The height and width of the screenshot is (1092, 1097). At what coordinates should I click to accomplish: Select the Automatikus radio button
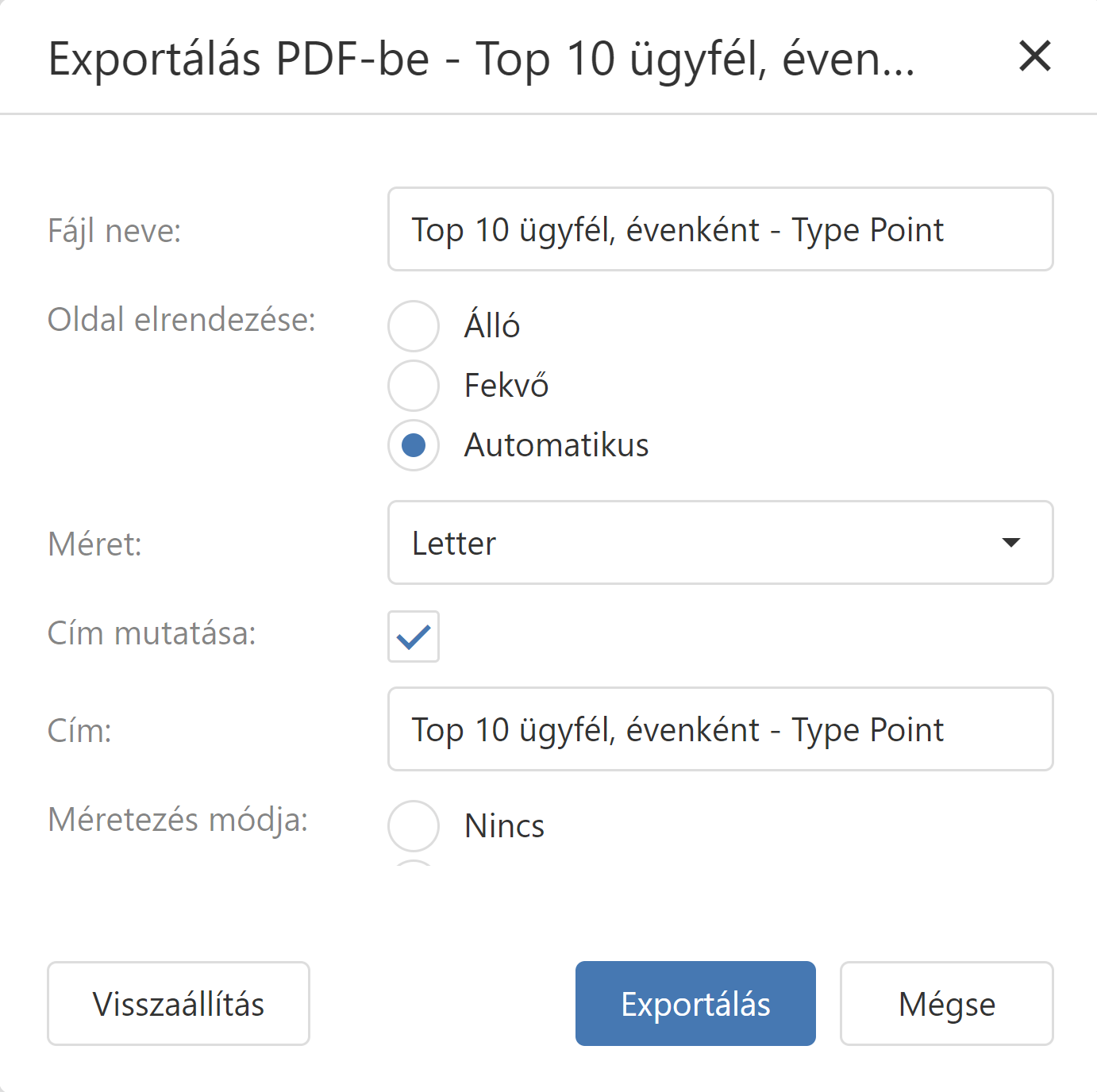pyautogui.click(x=414, y=445)
